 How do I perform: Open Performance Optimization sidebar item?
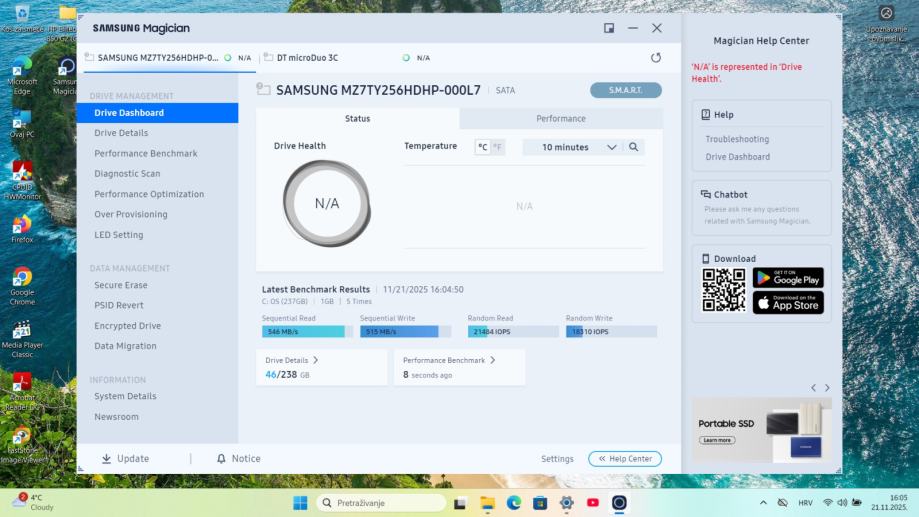[149, 194]
